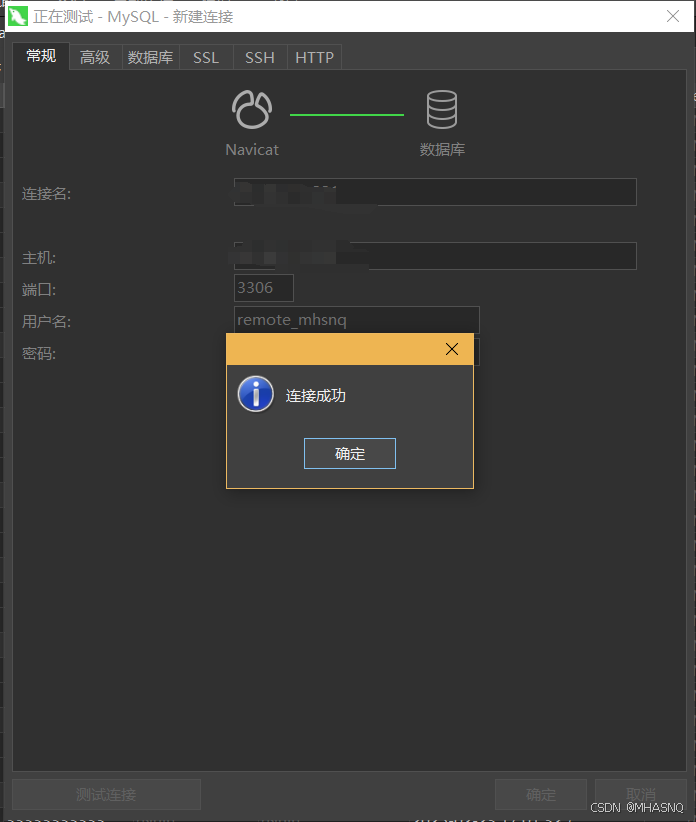Open the HTTP tab

pyautogui.click(x=314, y=57)
